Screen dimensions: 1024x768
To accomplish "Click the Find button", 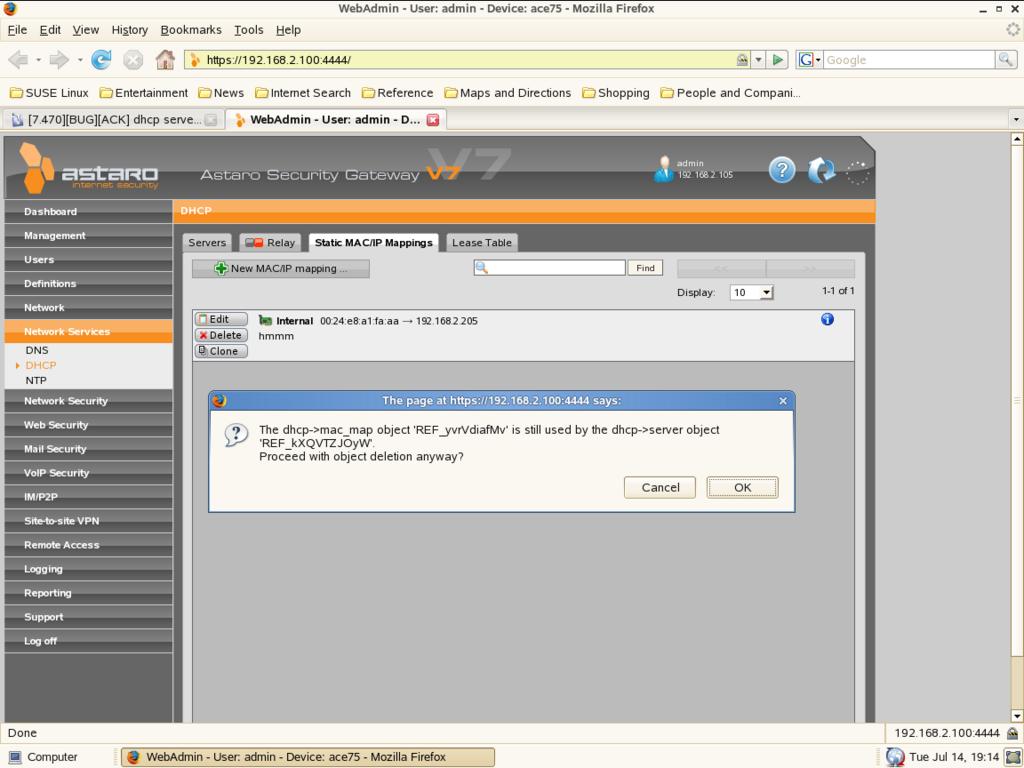I will (x=645, y=268).
